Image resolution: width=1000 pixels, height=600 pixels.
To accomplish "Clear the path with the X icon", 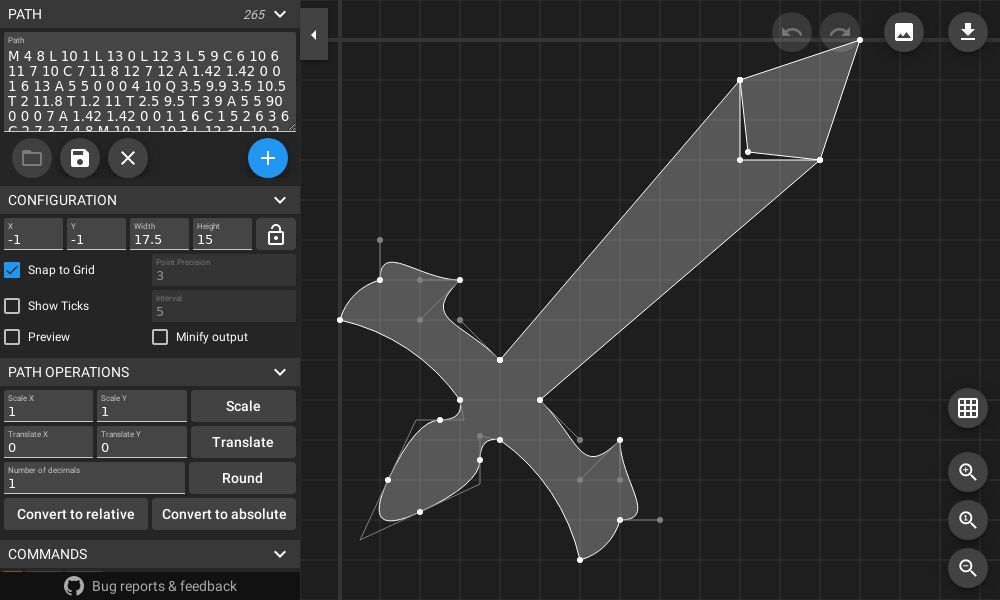I will tap(128, 158).
